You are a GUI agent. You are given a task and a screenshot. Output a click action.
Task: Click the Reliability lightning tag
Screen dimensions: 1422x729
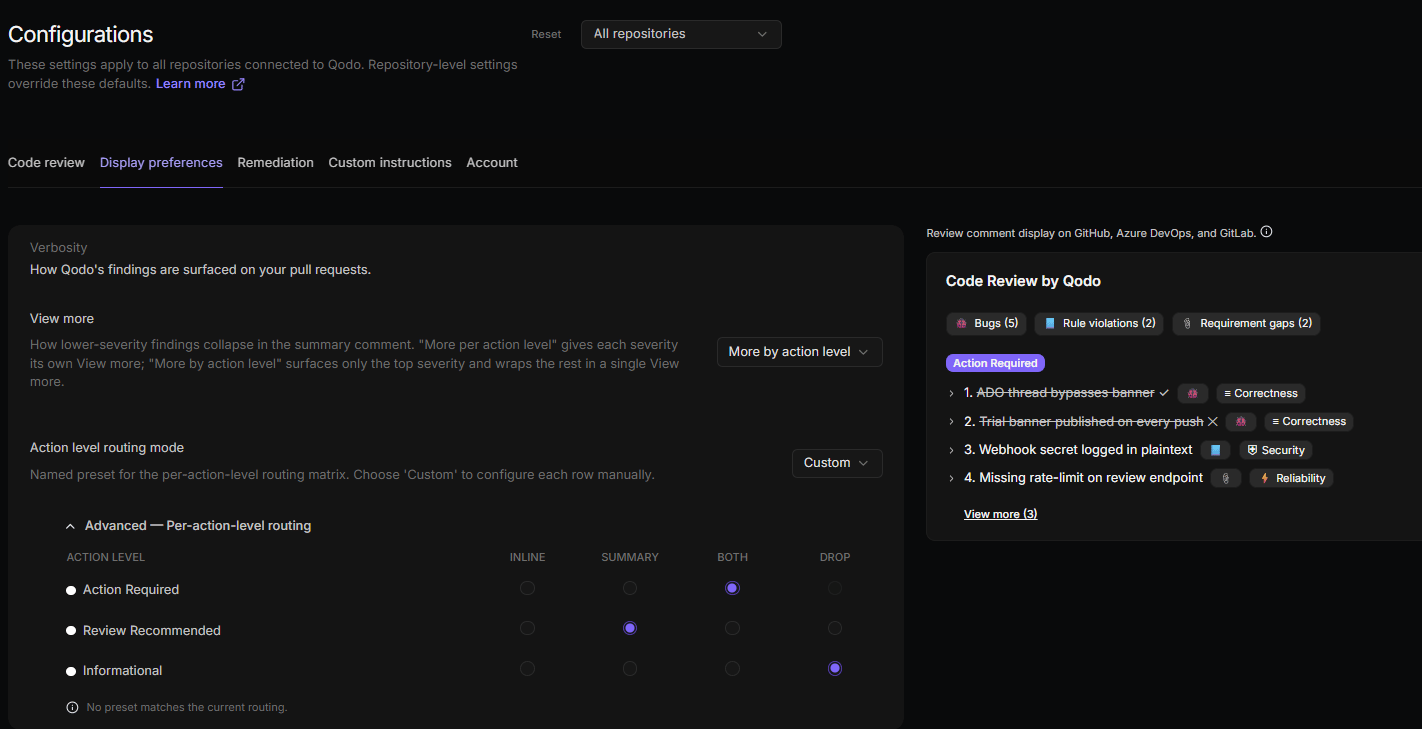[1291, 478]
